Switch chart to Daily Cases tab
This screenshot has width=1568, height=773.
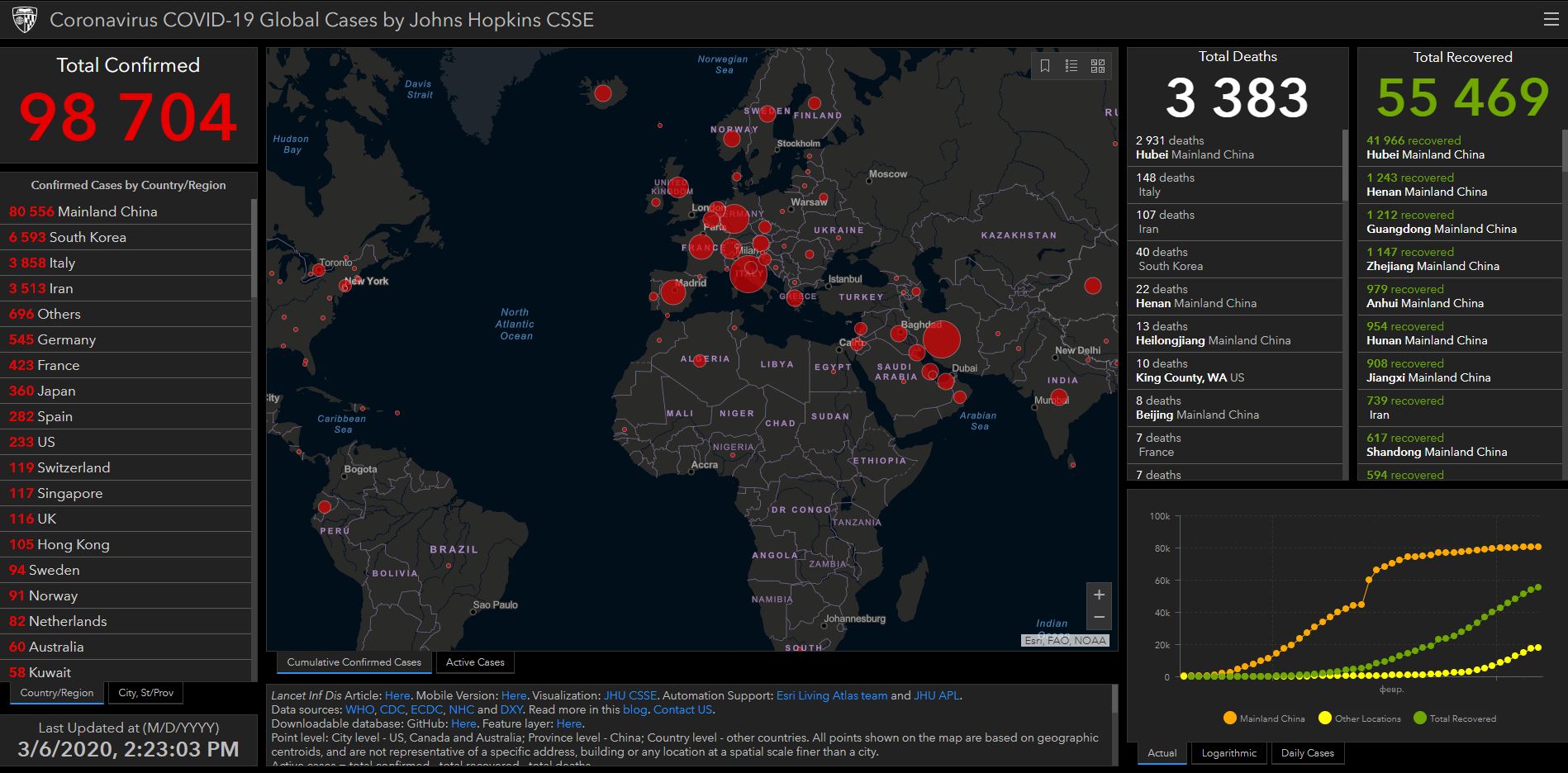(x=1308, y=753)
